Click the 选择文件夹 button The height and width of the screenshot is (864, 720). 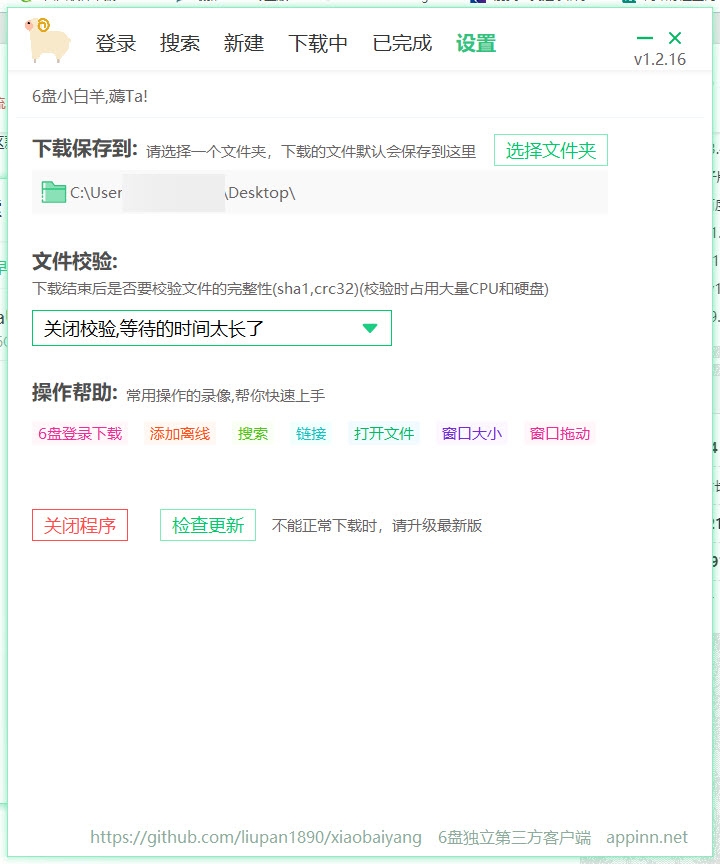[x=550, y=151]
